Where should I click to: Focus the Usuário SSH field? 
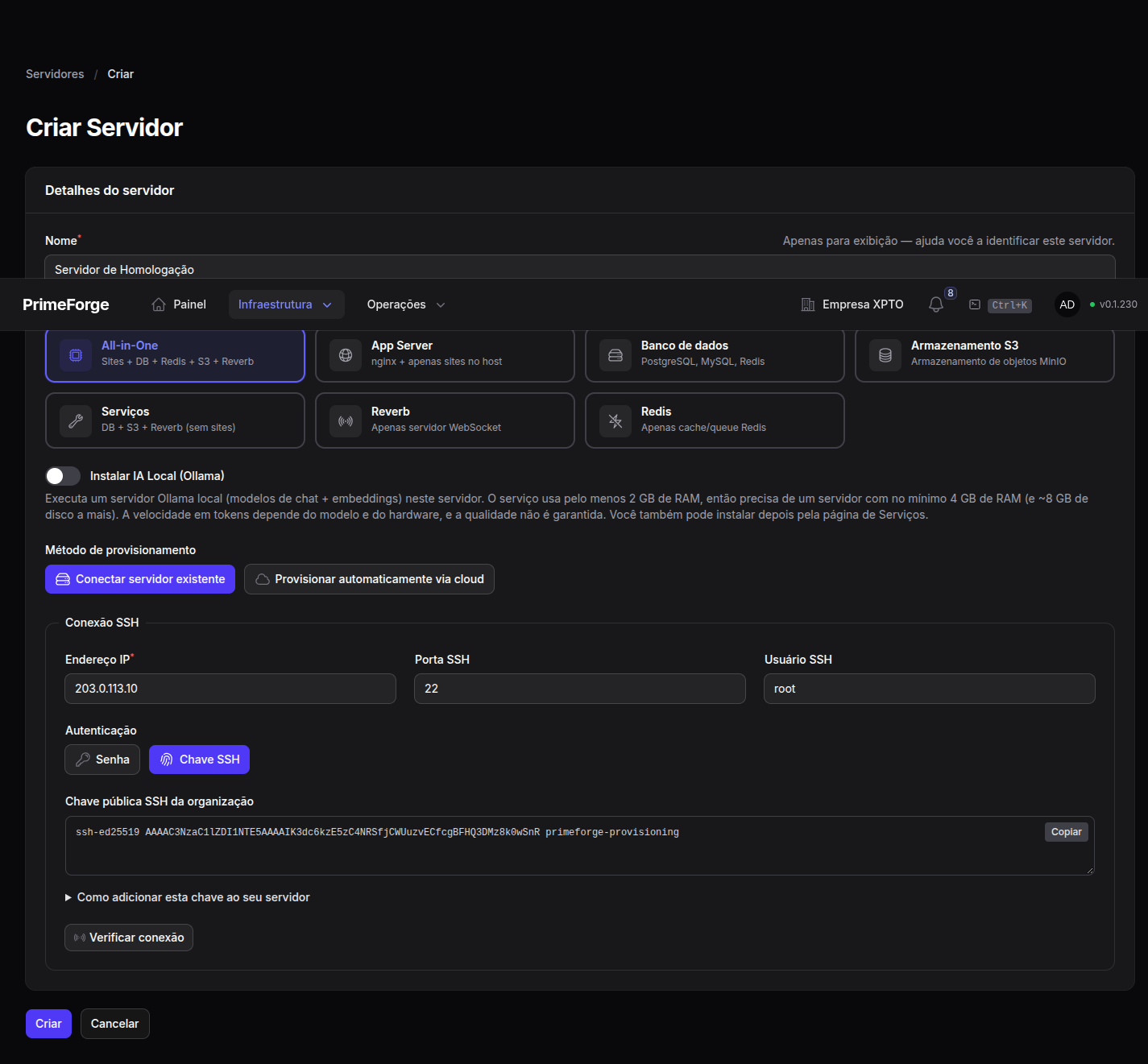[x=930, y=689]
